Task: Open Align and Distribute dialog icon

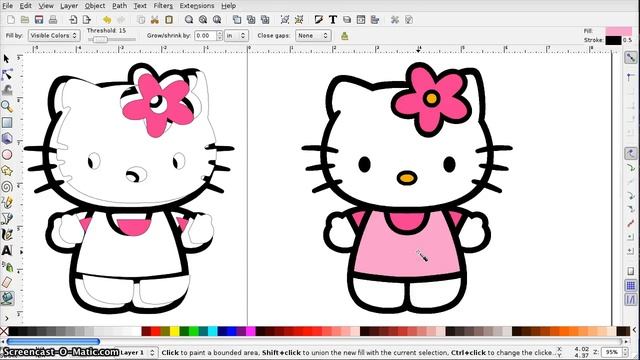Action: (375, 20)
